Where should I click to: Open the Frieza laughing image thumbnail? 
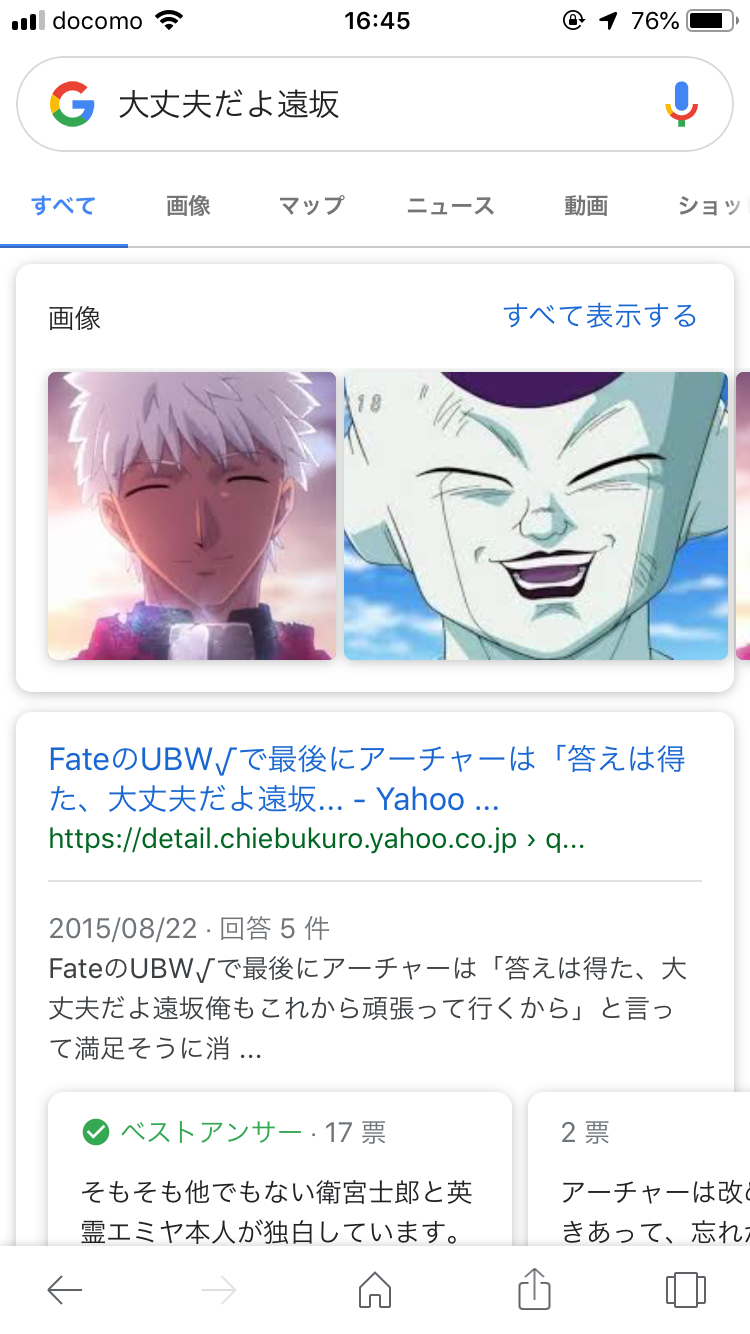(536, 516)
